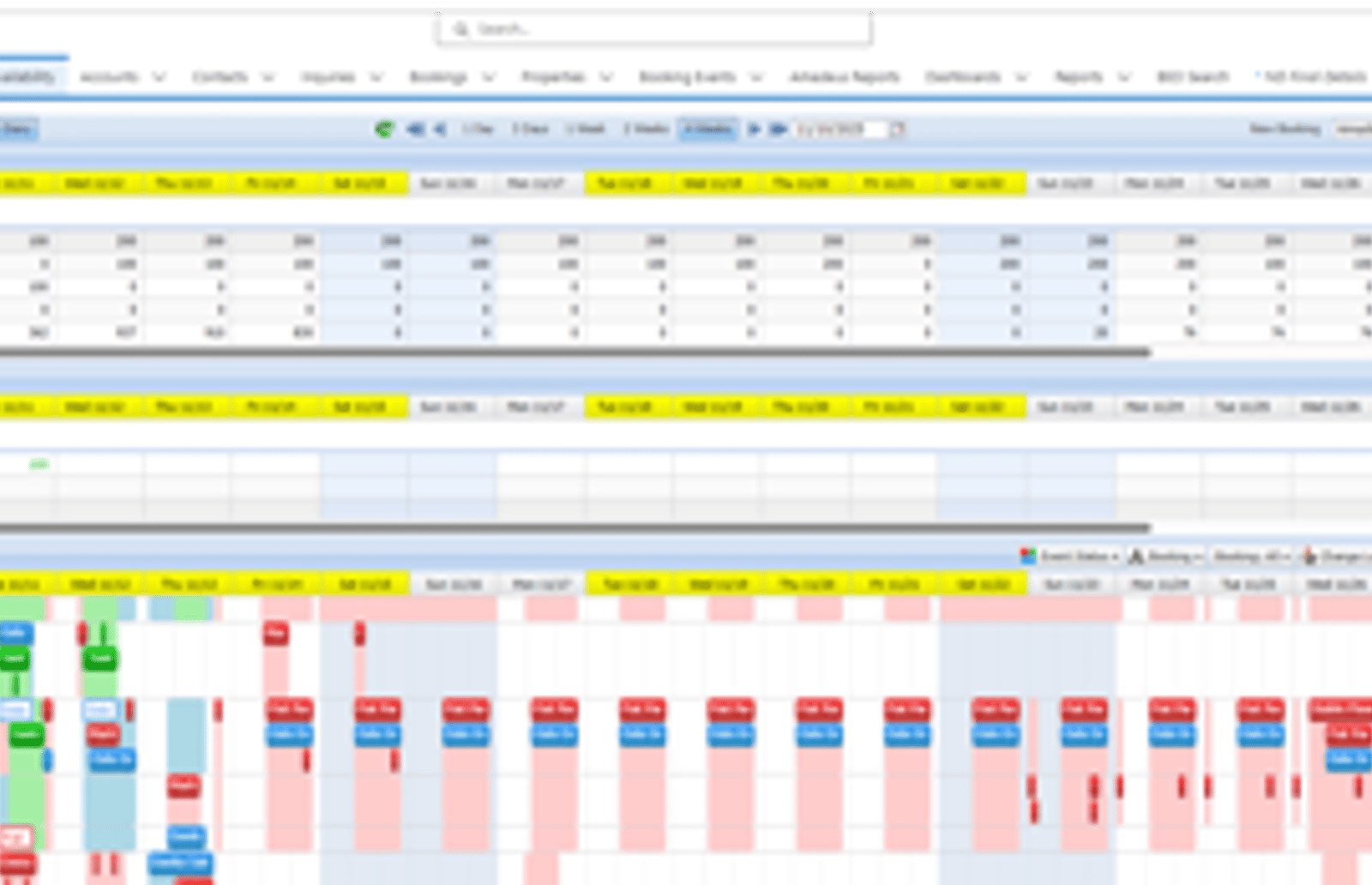Viewport: 1372px width, 885px height.
Task: Open the Dashboards tab
Action: click(x=963, y=76)
